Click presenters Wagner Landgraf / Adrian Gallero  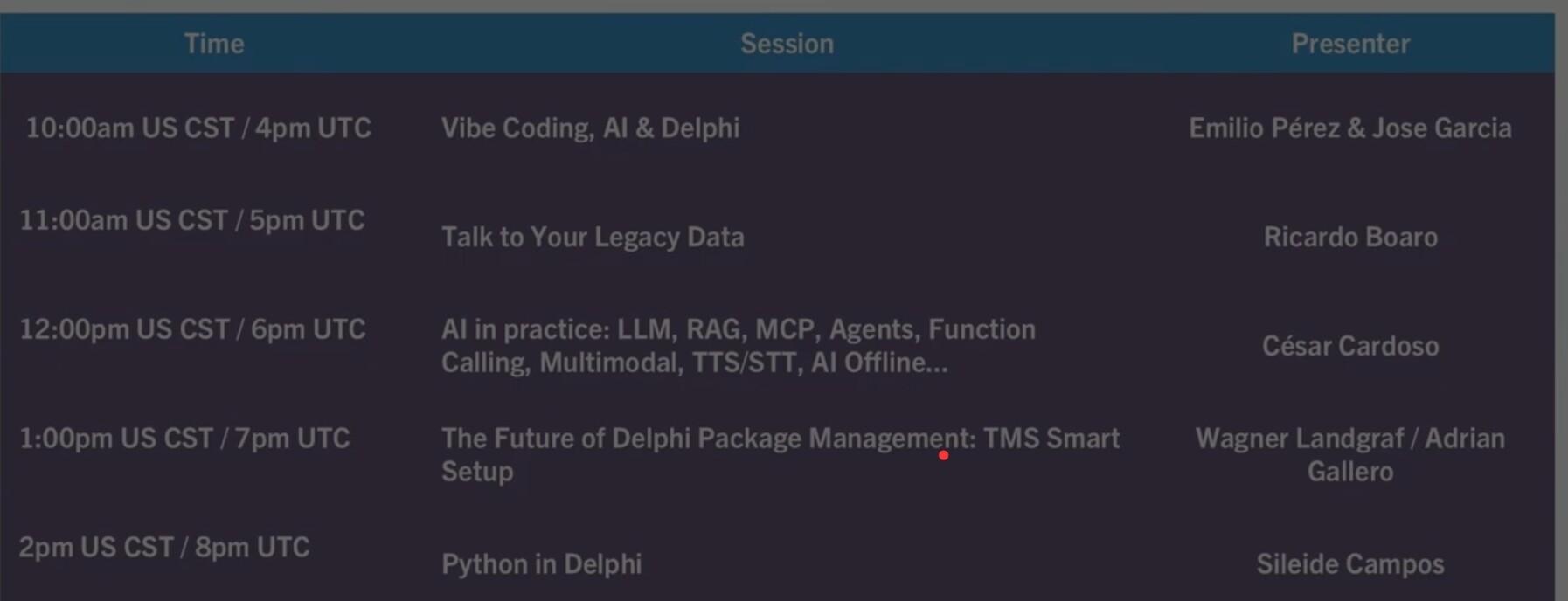pos(1350,454)
